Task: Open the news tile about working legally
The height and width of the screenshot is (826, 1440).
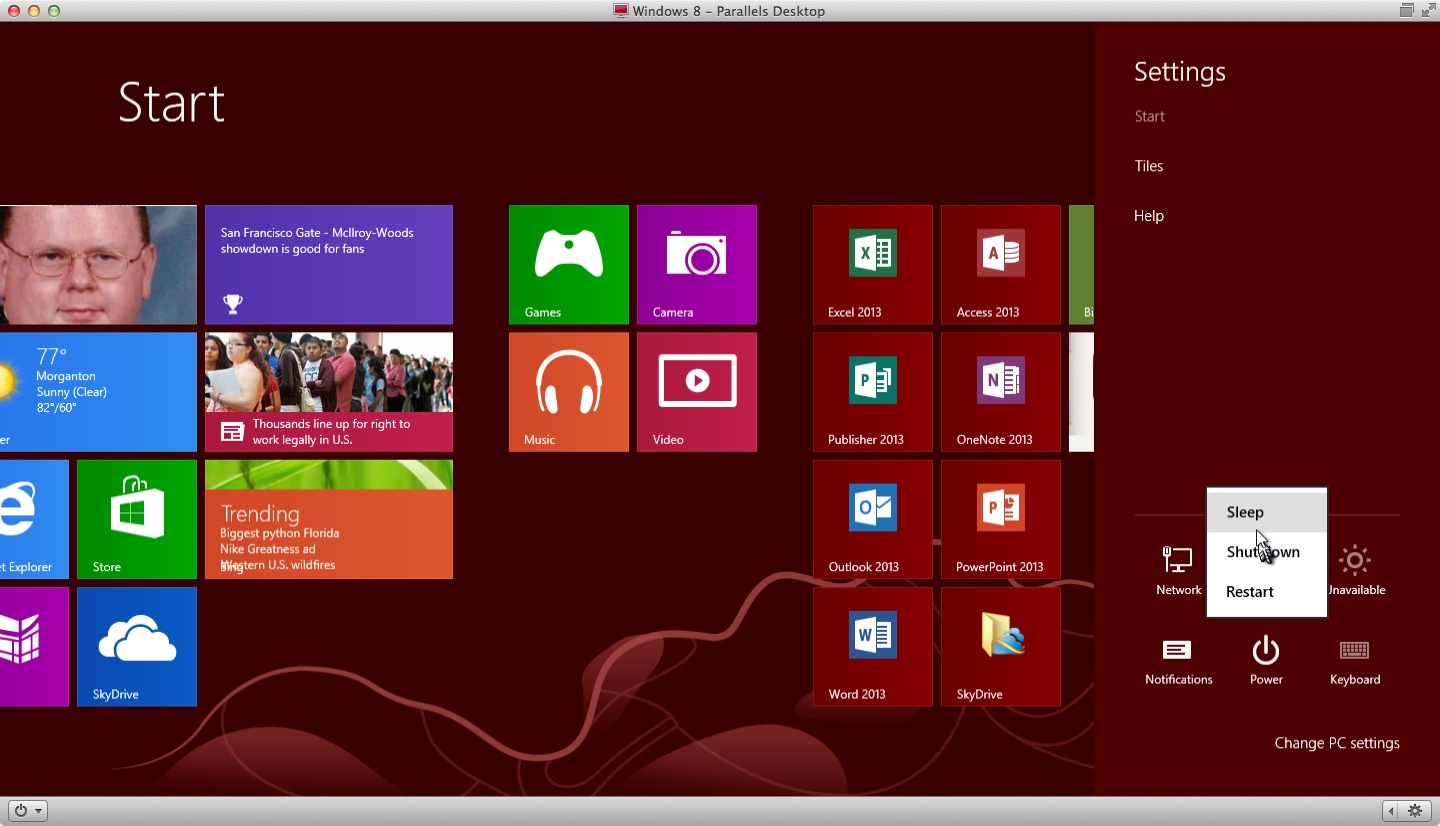Action: click(x=329, y=392)
